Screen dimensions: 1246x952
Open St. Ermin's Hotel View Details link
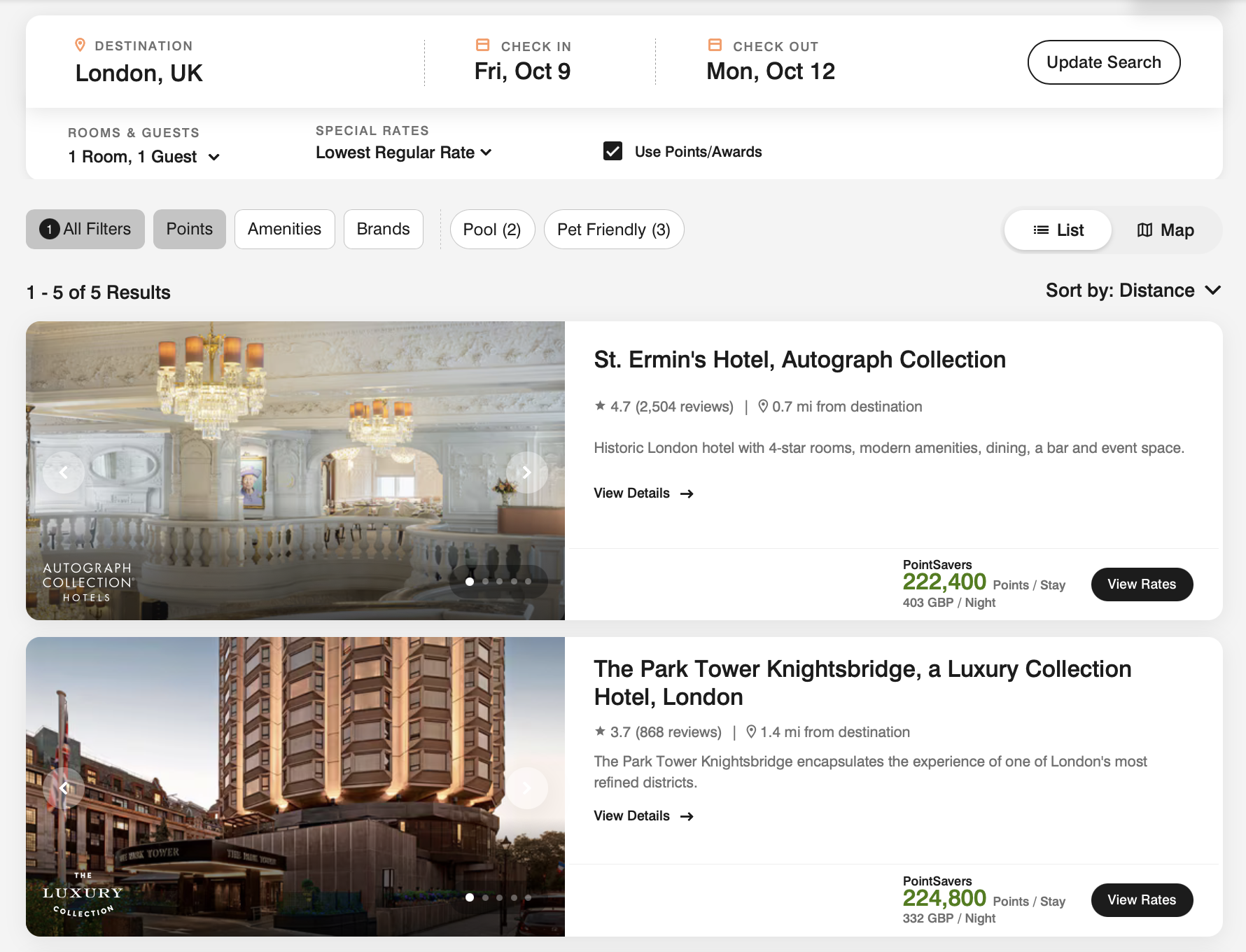click(644, 493)
